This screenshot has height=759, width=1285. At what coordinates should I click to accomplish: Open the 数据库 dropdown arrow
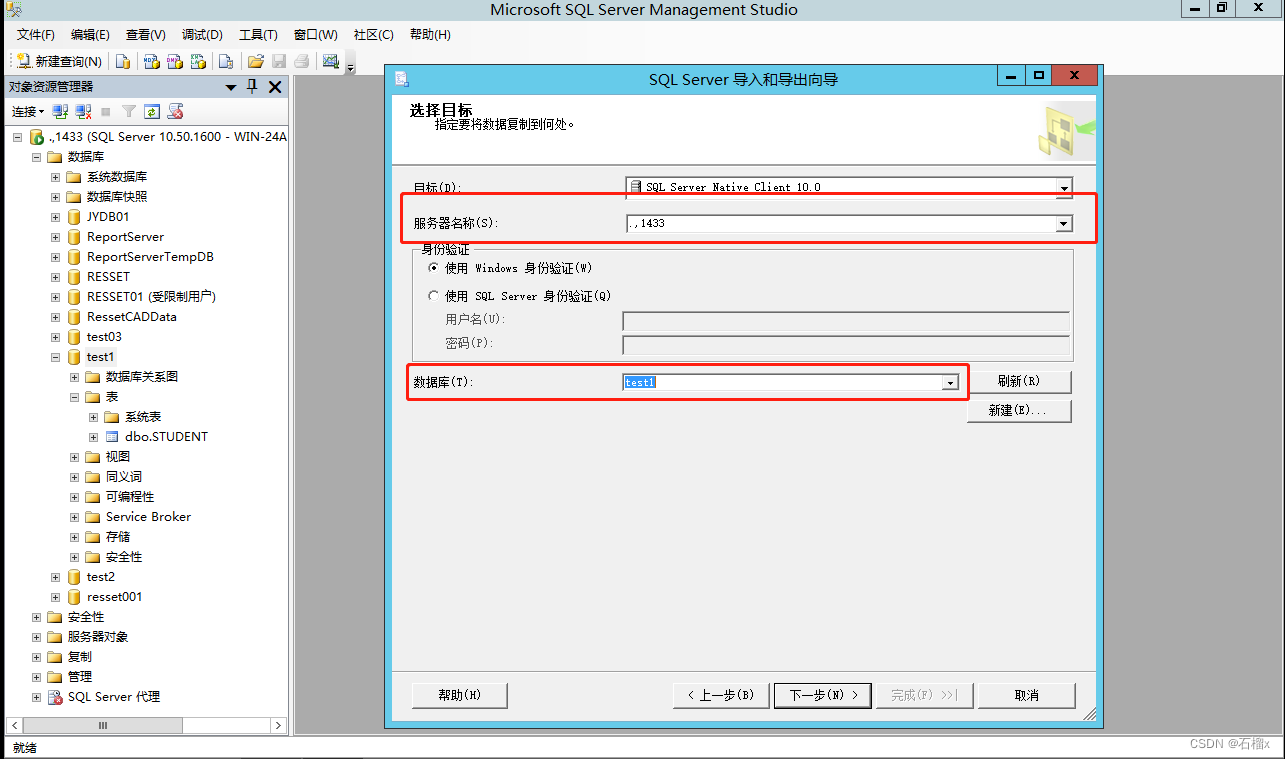(x=950, y=382)
